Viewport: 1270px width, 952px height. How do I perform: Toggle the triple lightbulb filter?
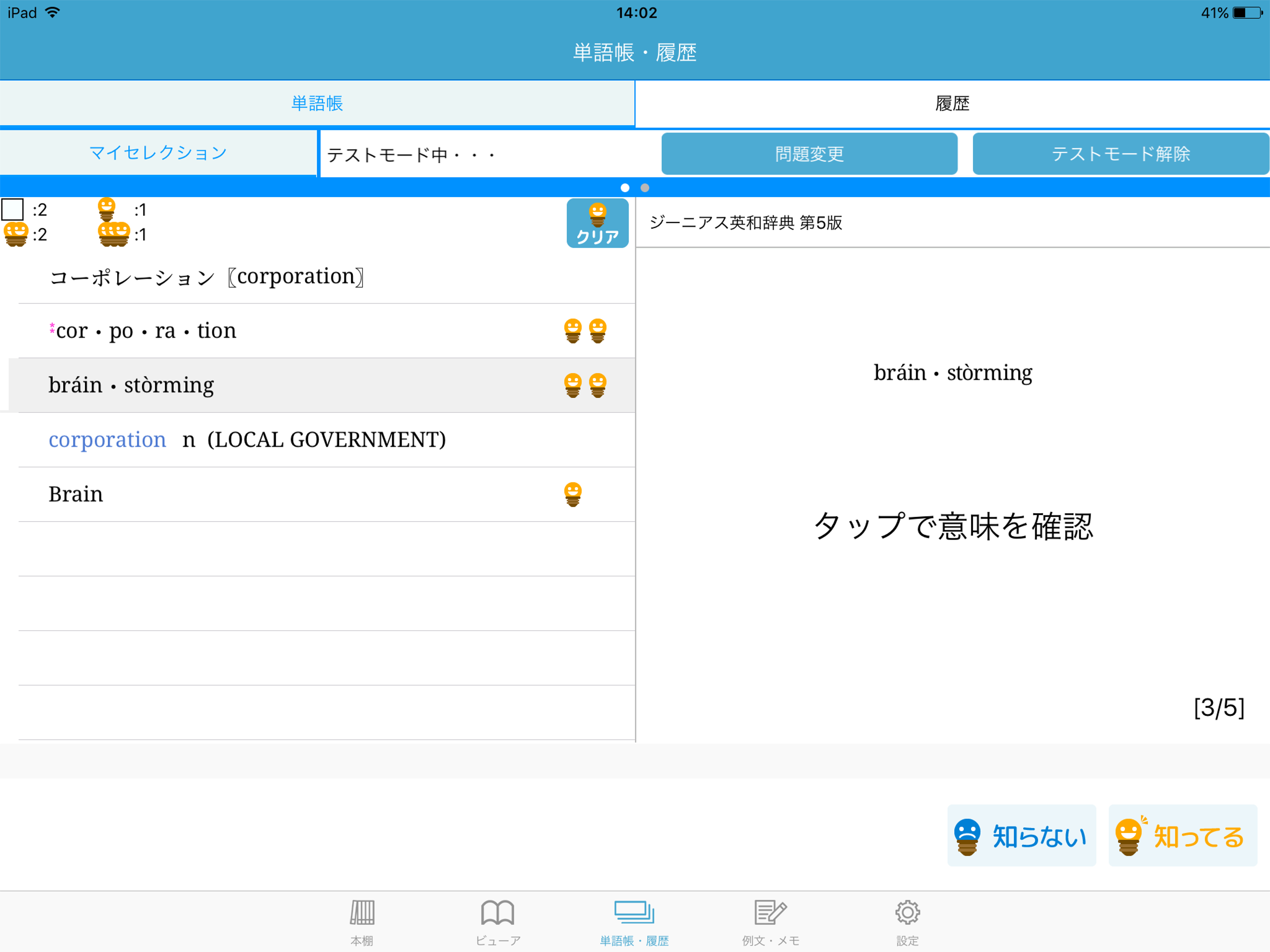tap(114, 234)
